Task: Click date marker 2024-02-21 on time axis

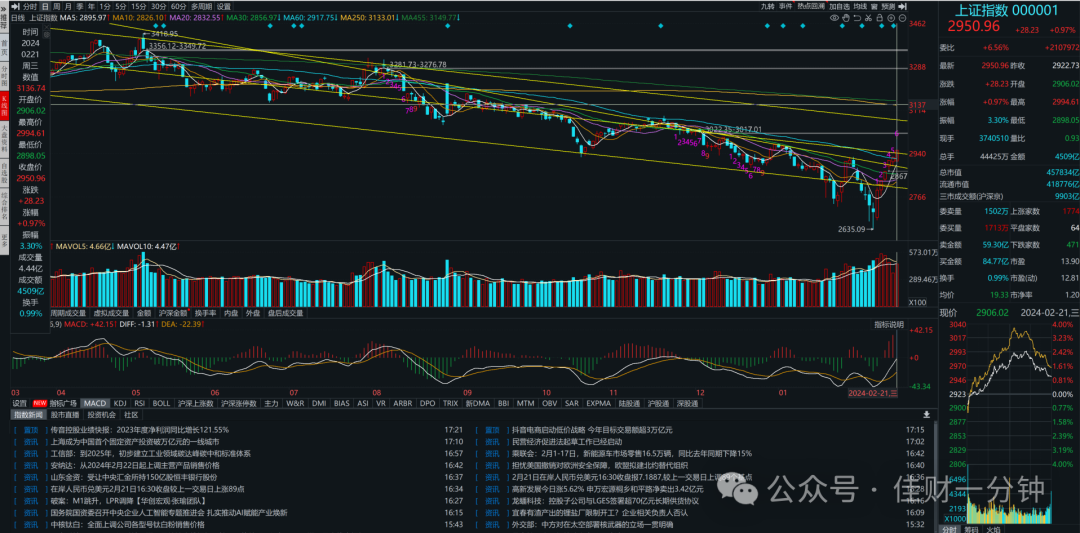Action: click(873, 393)
